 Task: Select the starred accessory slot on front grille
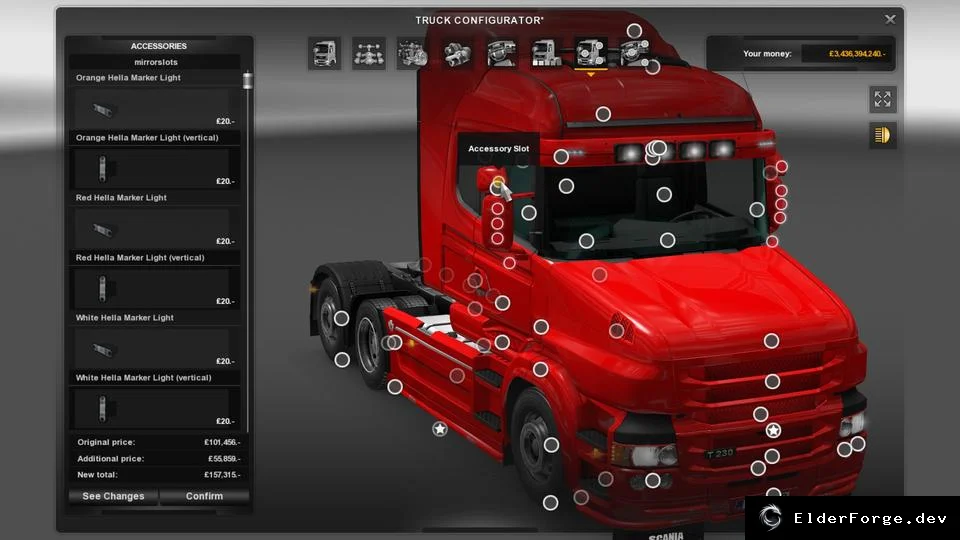773,430
